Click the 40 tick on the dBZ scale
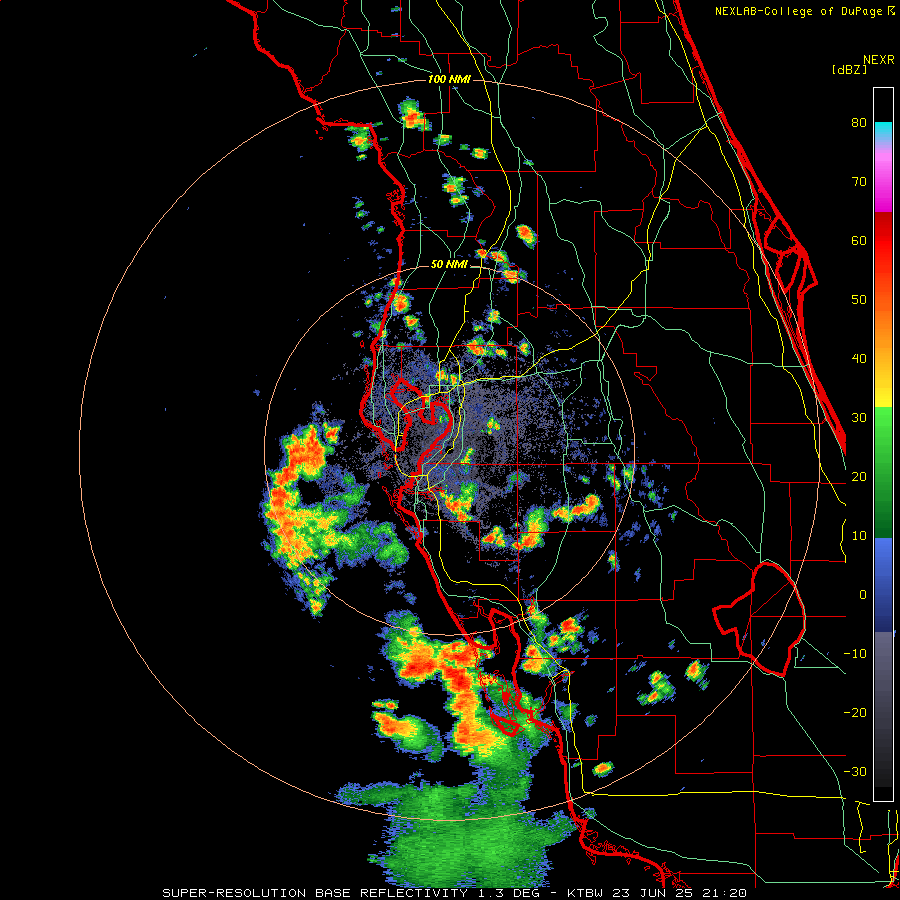900x900 pixels. click(x=859, y=358)
